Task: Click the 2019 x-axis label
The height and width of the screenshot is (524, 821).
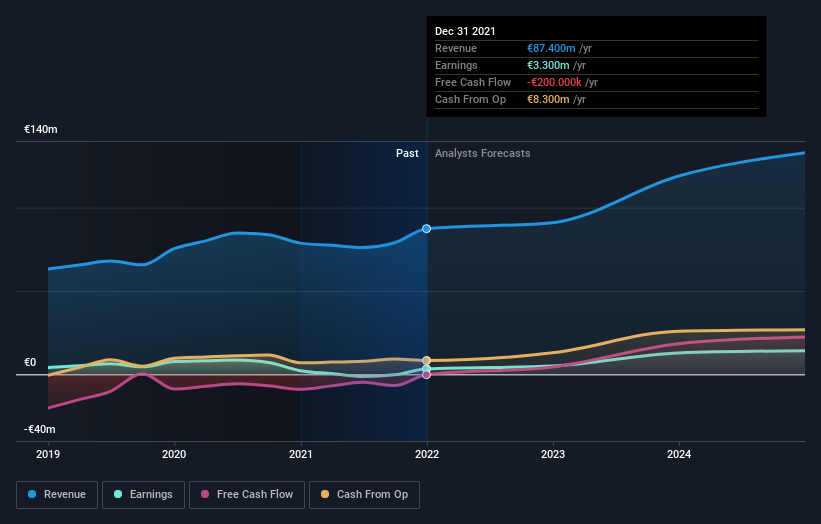Action: pos(48,454)
